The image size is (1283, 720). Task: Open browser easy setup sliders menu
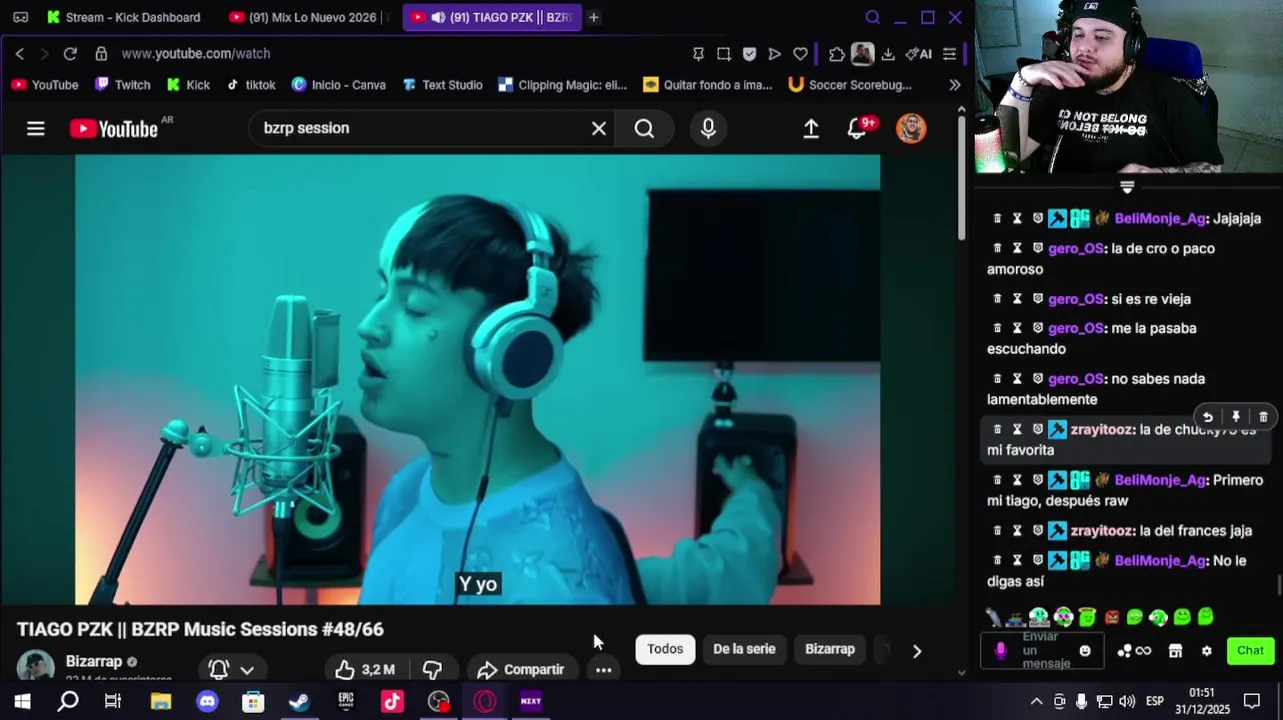click(x=949, y=54)
